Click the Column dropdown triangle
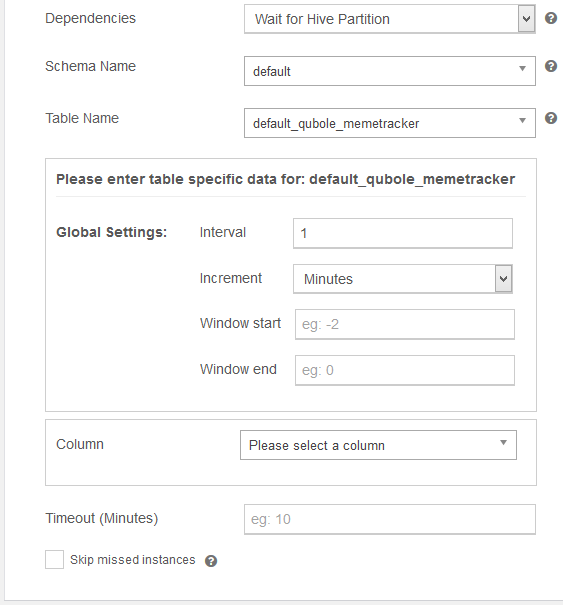The height and width of the screenshot is (613, 563). point(504,443)
